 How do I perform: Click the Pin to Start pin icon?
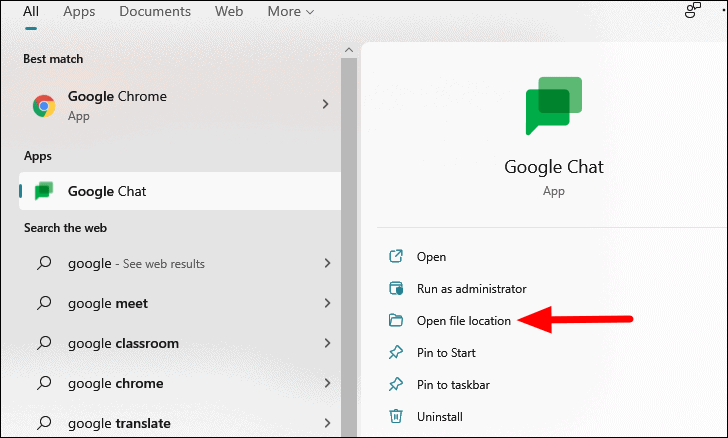point(396,353)
